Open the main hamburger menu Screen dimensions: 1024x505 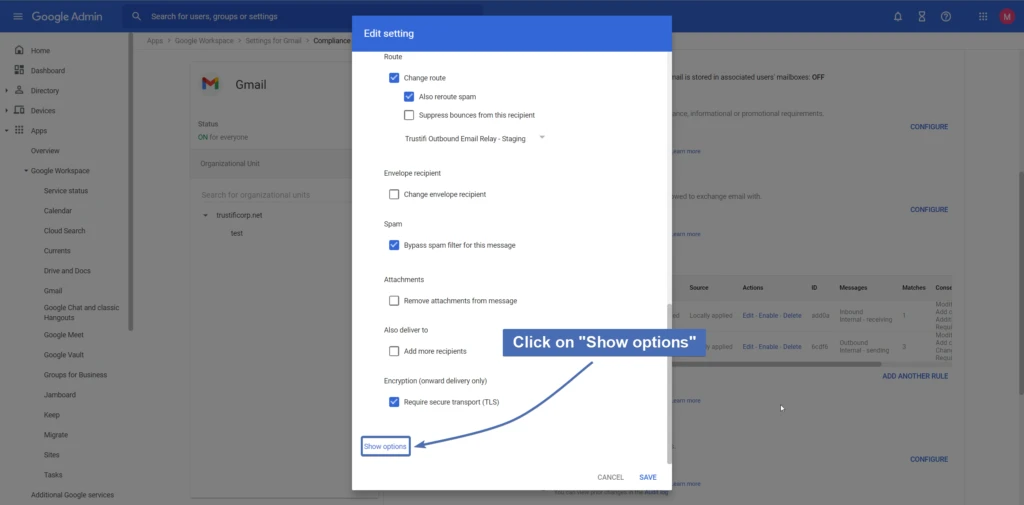click(x=17, y=17)
